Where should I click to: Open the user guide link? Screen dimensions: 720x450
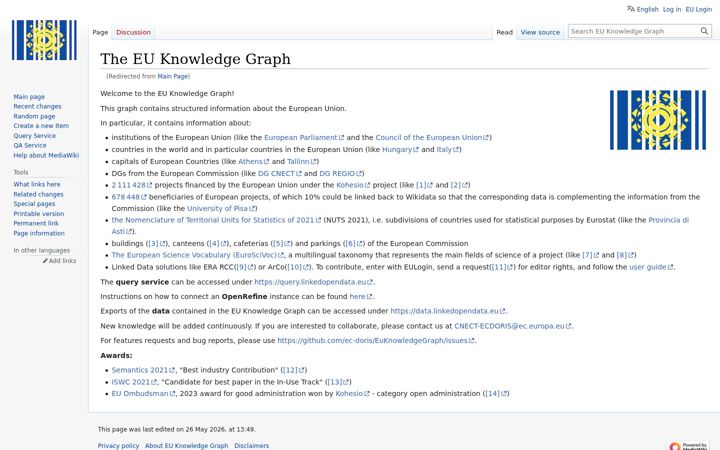pos(651,267)
